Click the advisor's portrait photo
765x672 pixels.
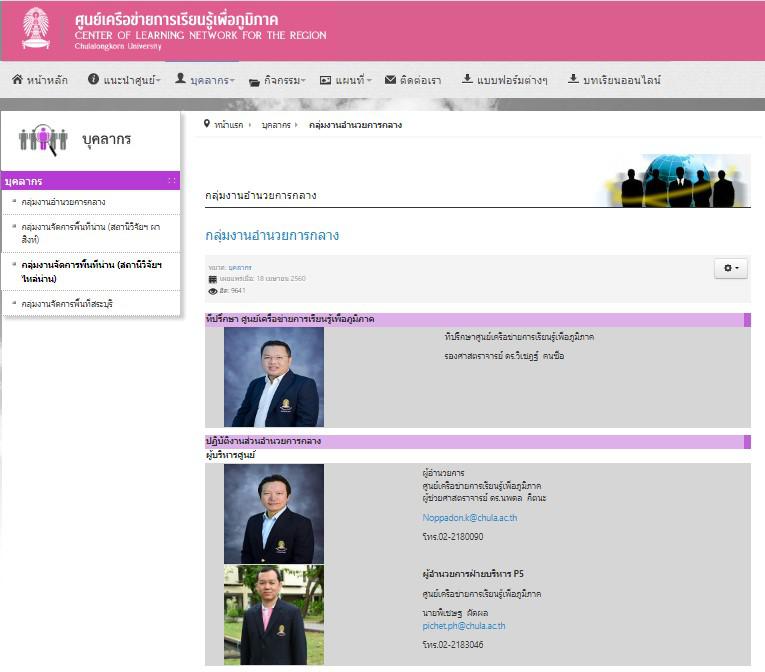pos(273,377)
